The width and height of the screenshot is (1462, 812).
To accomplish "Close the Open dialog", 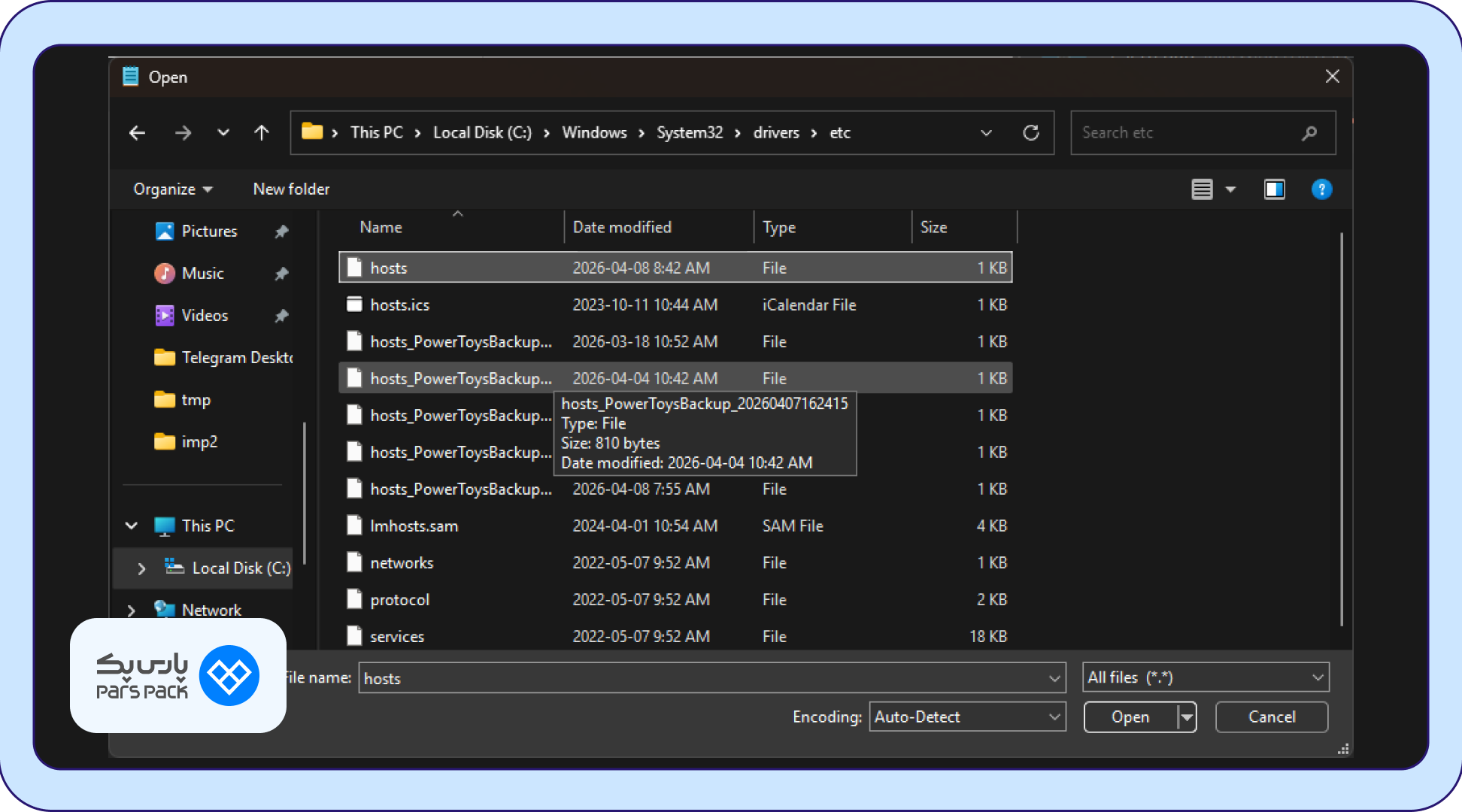I will pyautogui.click(x=1332, y=77).
